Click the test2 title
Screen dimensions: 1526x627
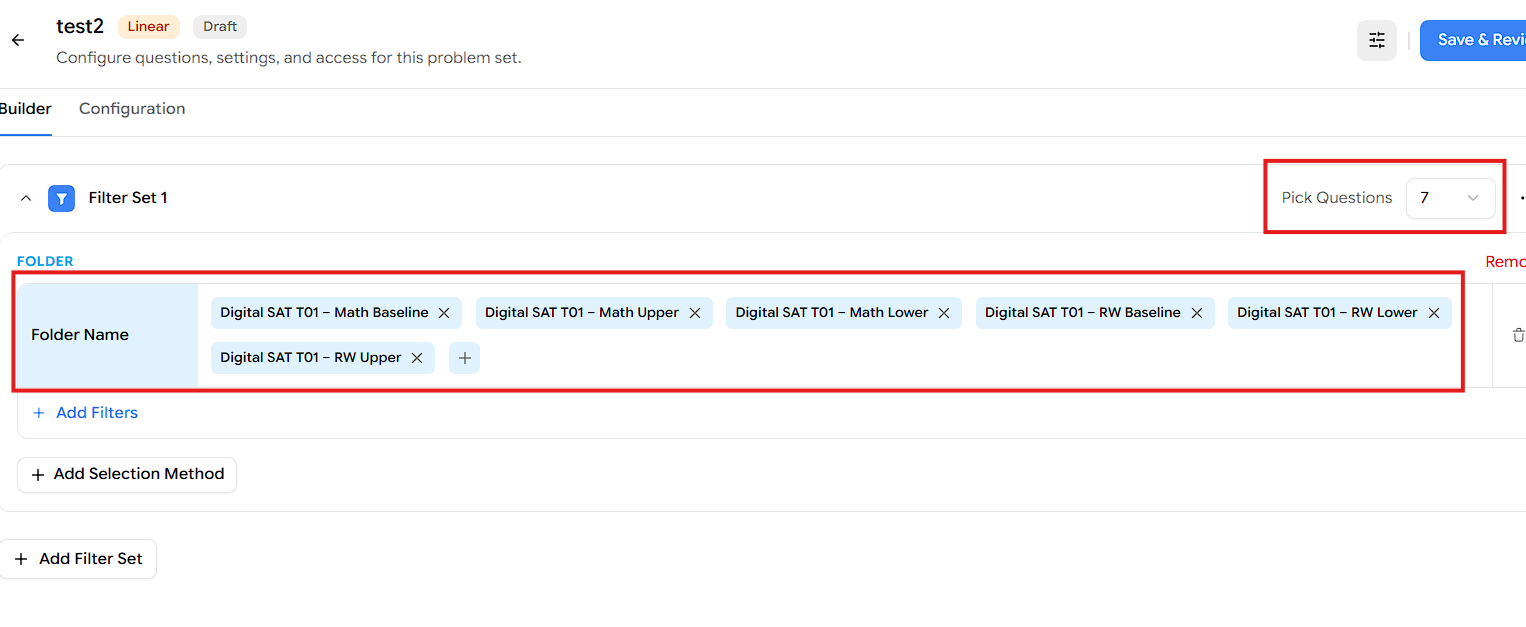[80, 27]
